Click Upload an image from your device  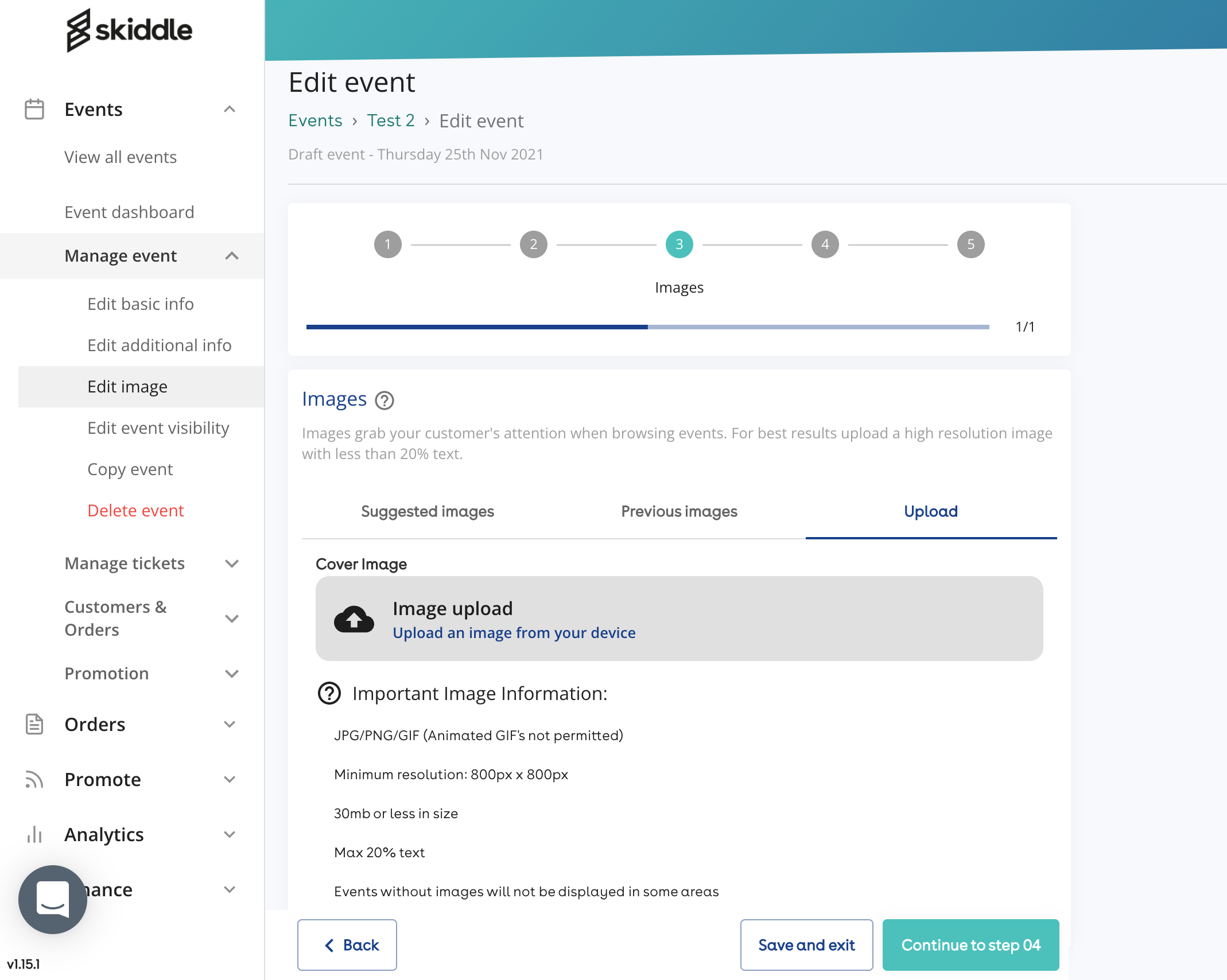pos(514,632)
